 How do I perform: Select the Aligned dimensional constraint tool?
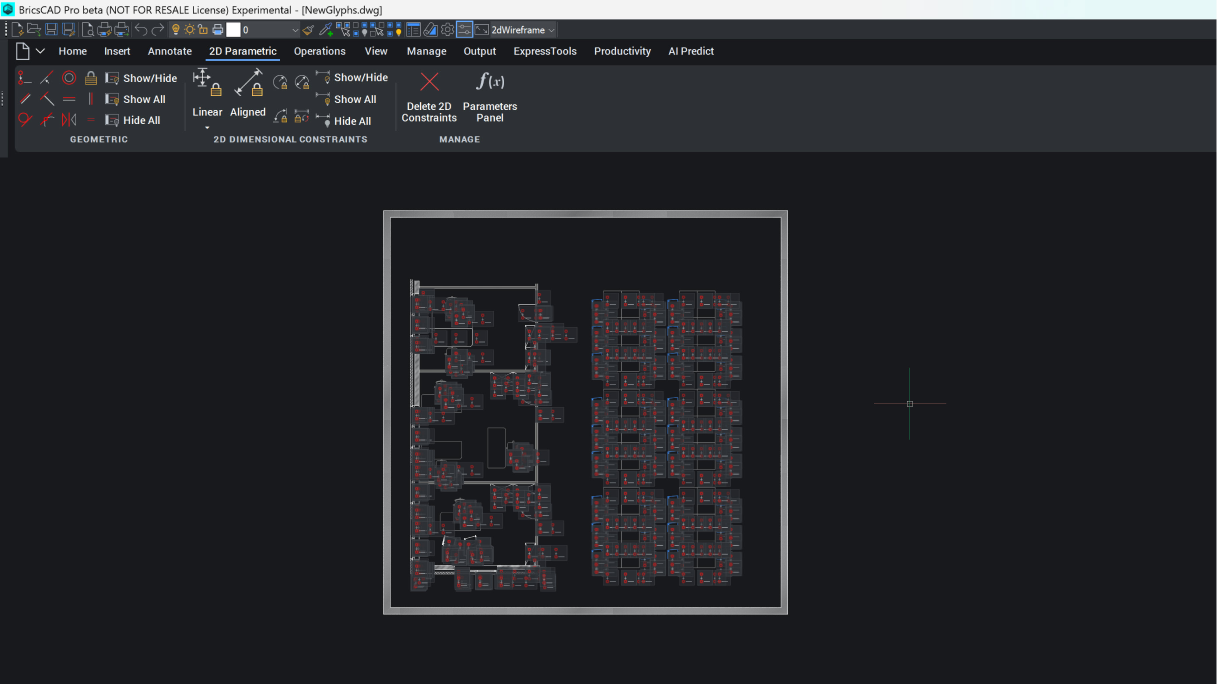point(248,93)
